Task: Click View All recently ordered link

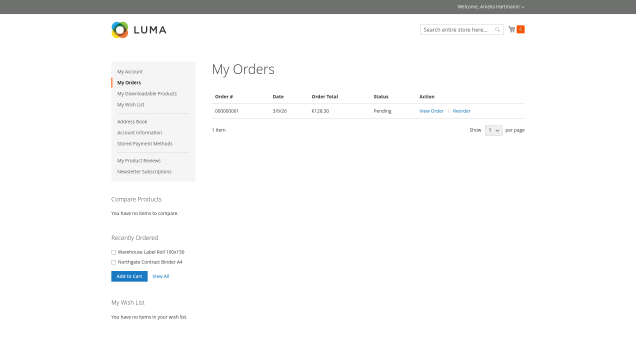Action: click(x=160, y=276)
